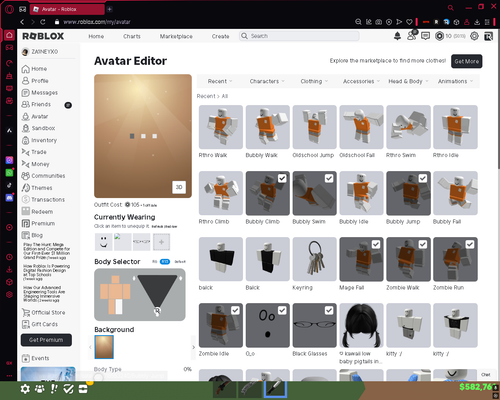The image size is (500, 400).
Task: Open the chat messages icon in header
Action: click(425, 36)
